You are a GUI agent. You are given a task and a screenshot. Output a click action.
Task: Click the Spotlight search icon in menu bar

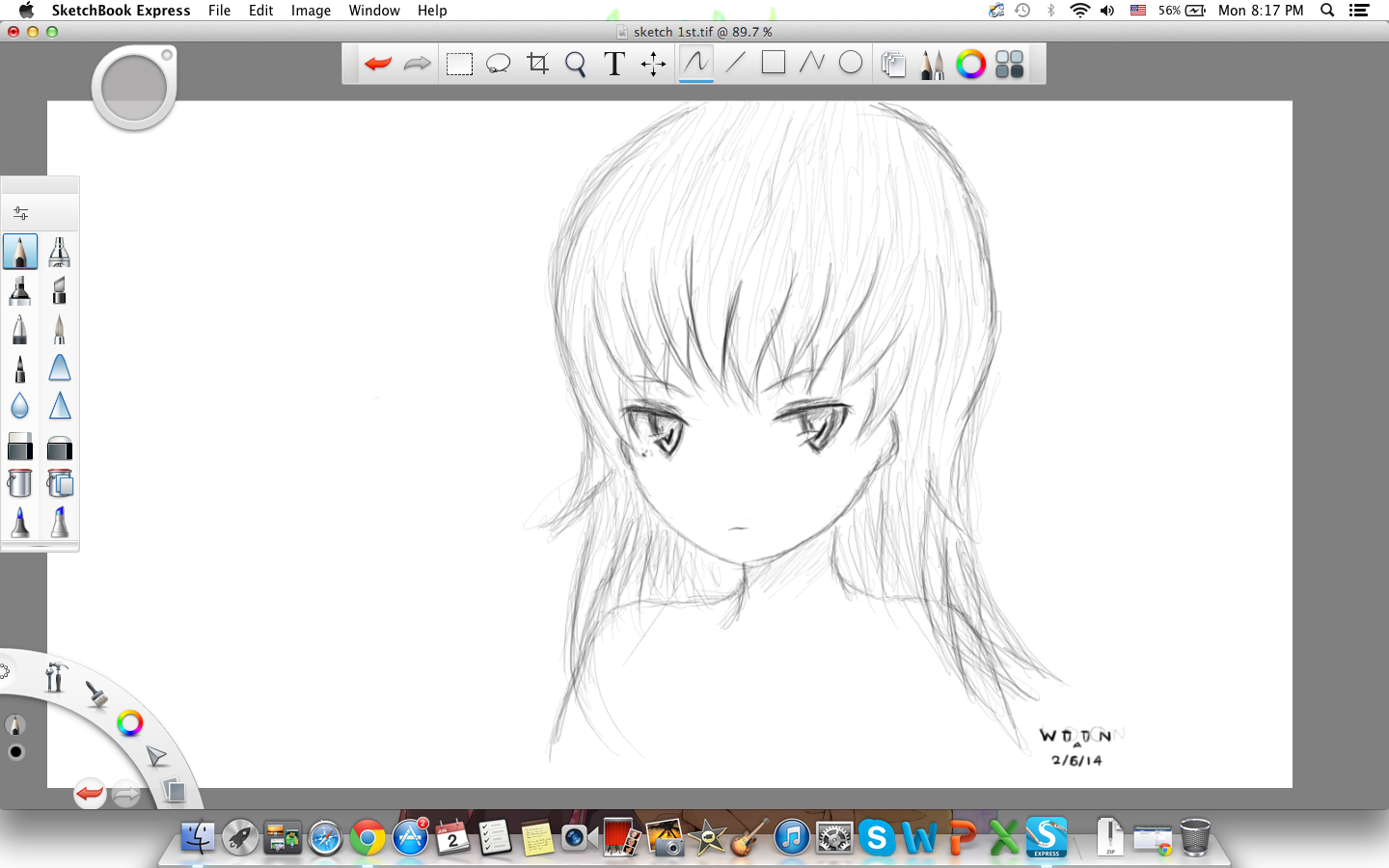pyautogui.click(x=1327, y=11)
